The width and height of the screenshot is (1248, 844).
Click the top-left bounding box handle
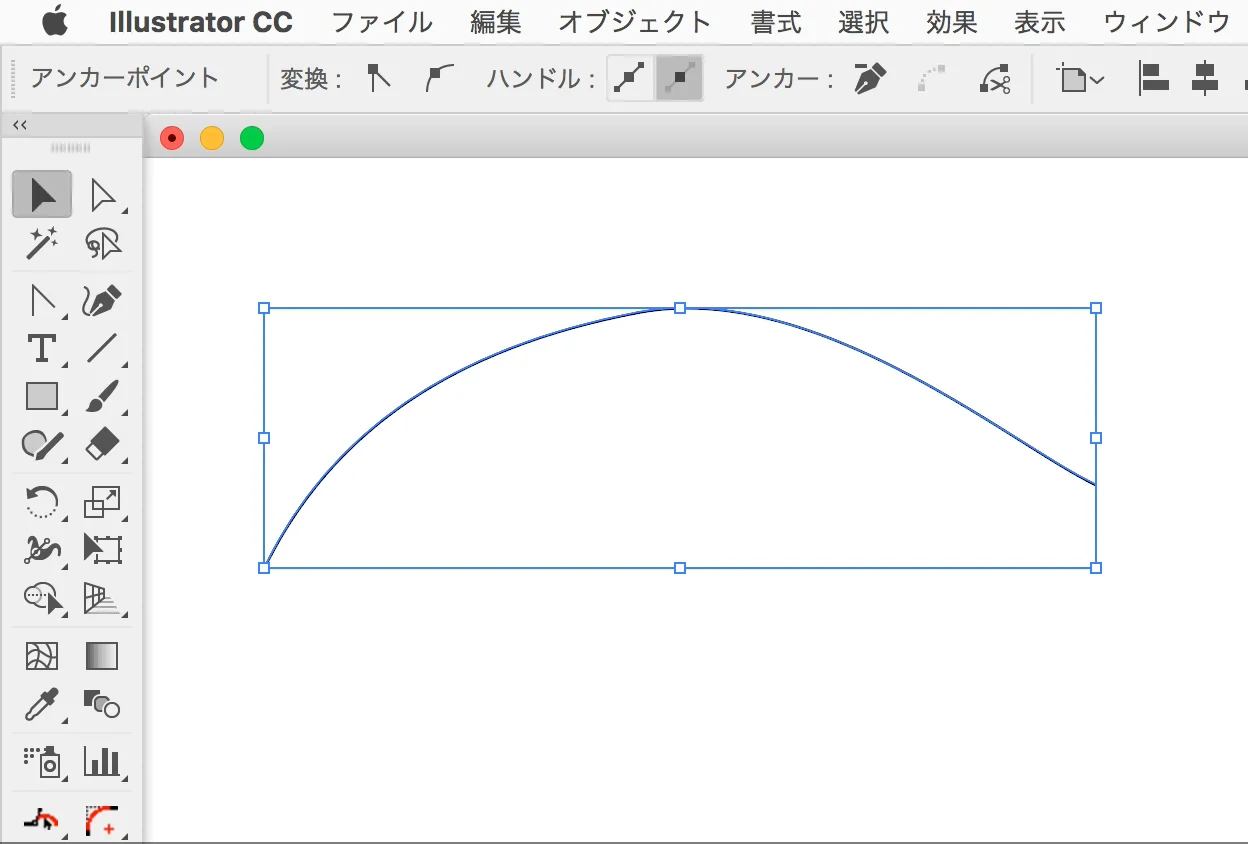pyautogui.click(x=264, y=308)
